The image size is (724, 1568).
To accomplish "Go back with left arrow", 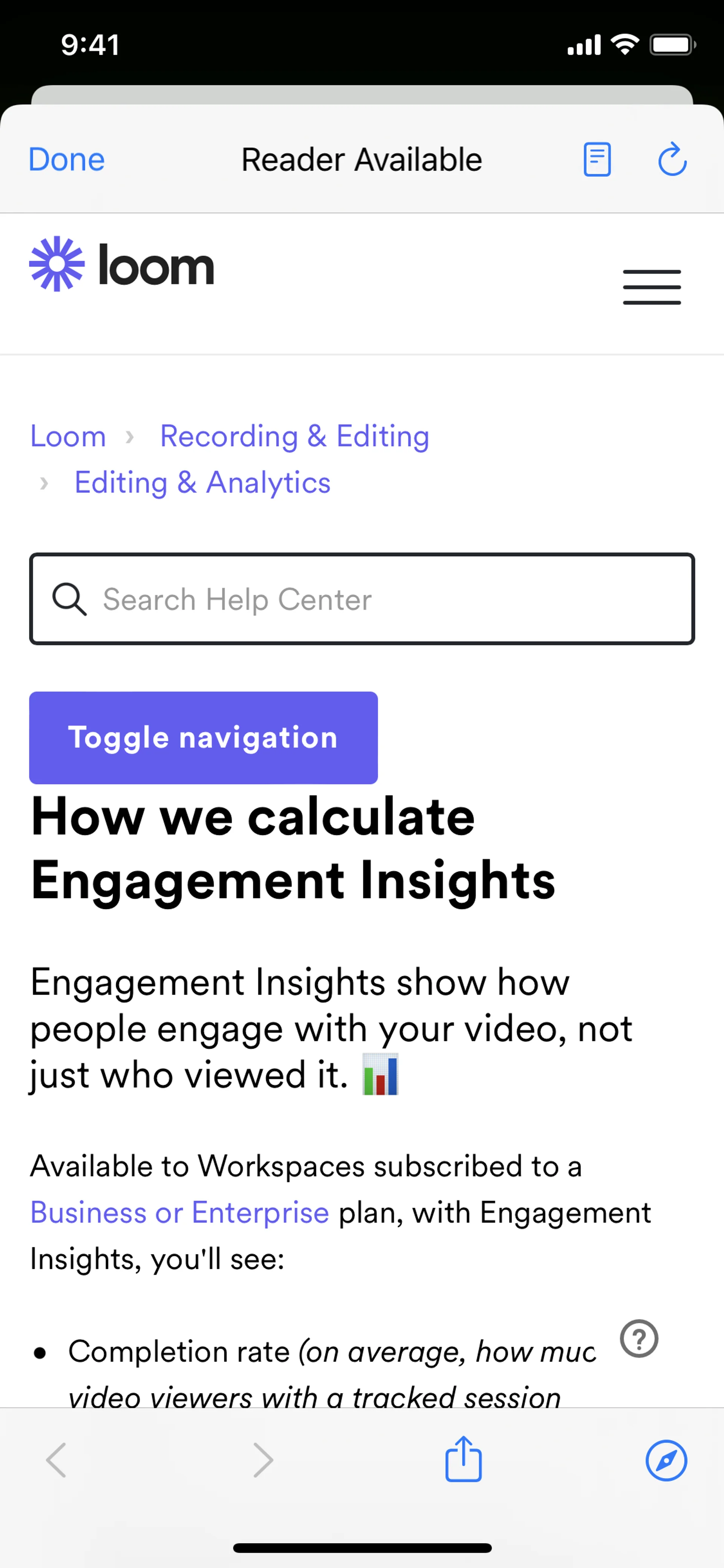I will 57,1460.
